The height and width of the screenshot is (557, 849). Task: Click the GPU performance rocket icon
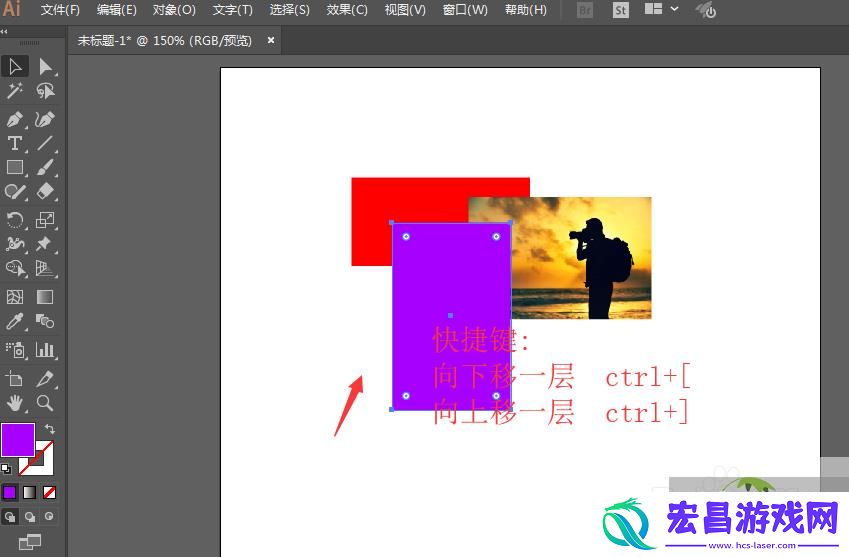(x=706, y=10)
